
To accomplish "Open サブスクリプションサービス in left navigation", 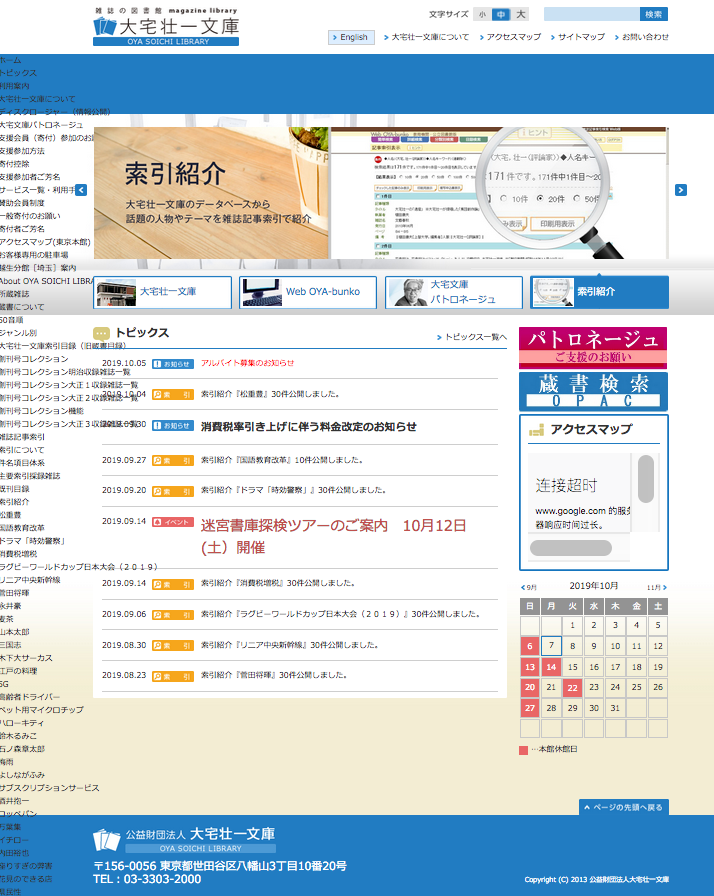I will (50, 788).
